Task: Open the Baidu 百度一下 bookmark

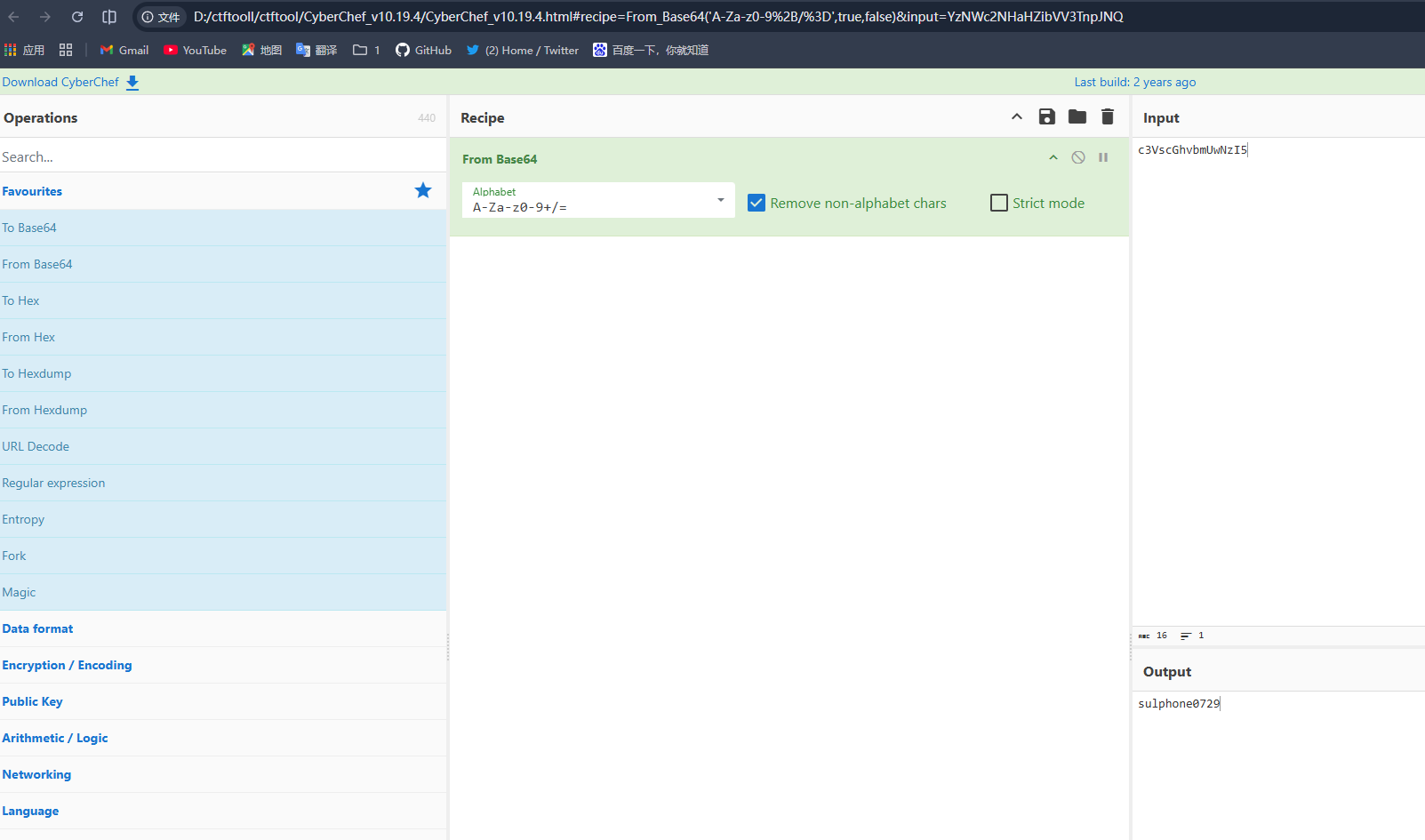Action: [x=651, y=50]
